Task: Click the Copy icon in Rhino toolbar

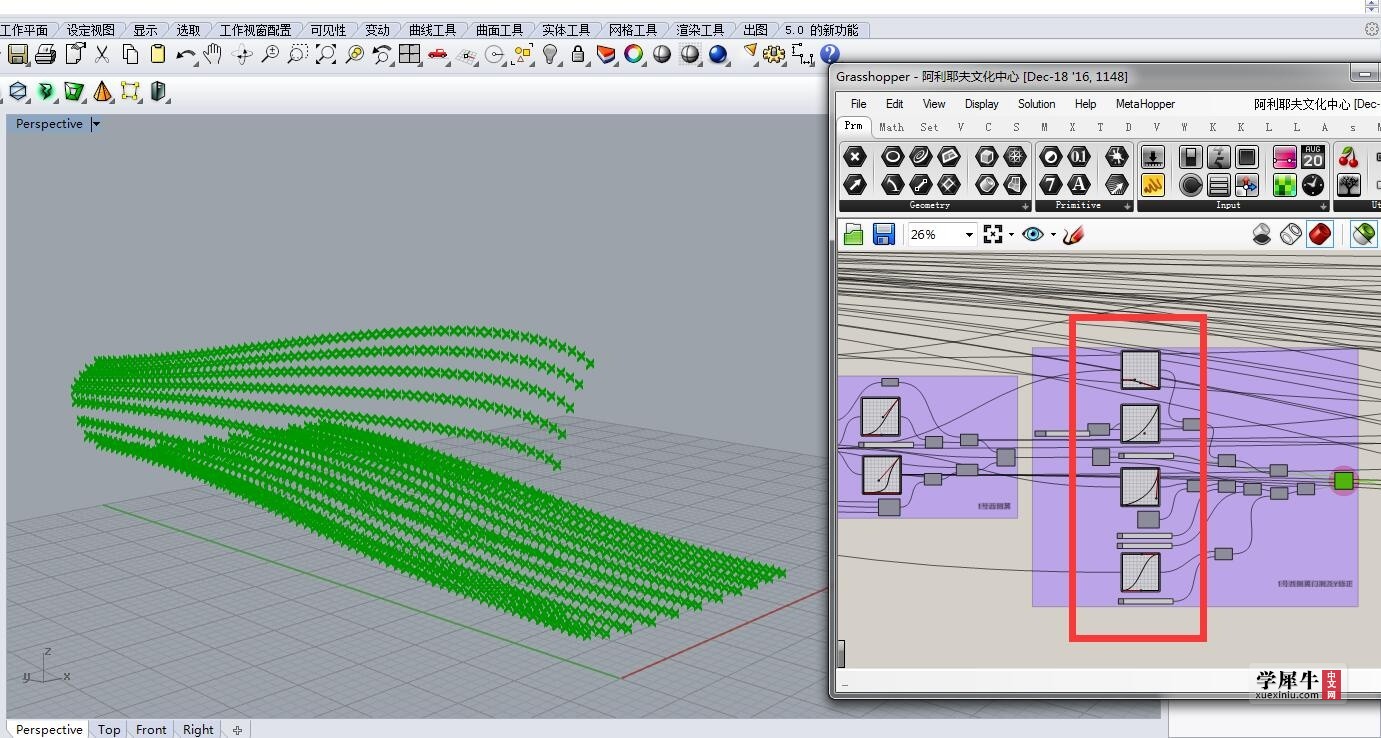Action: tap(130, 54)
